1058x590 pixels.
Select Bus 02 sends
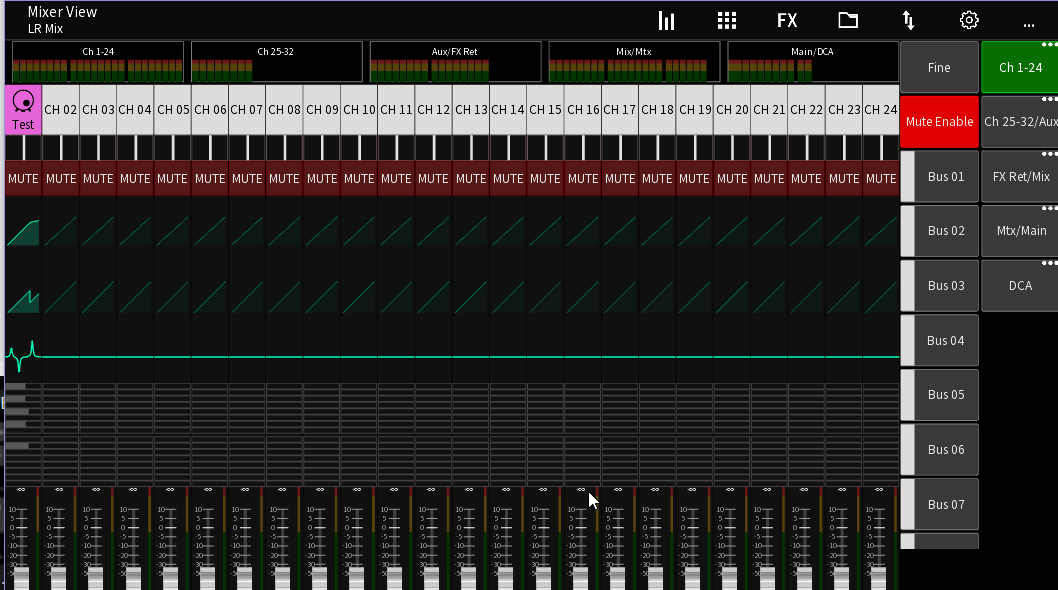939,230
